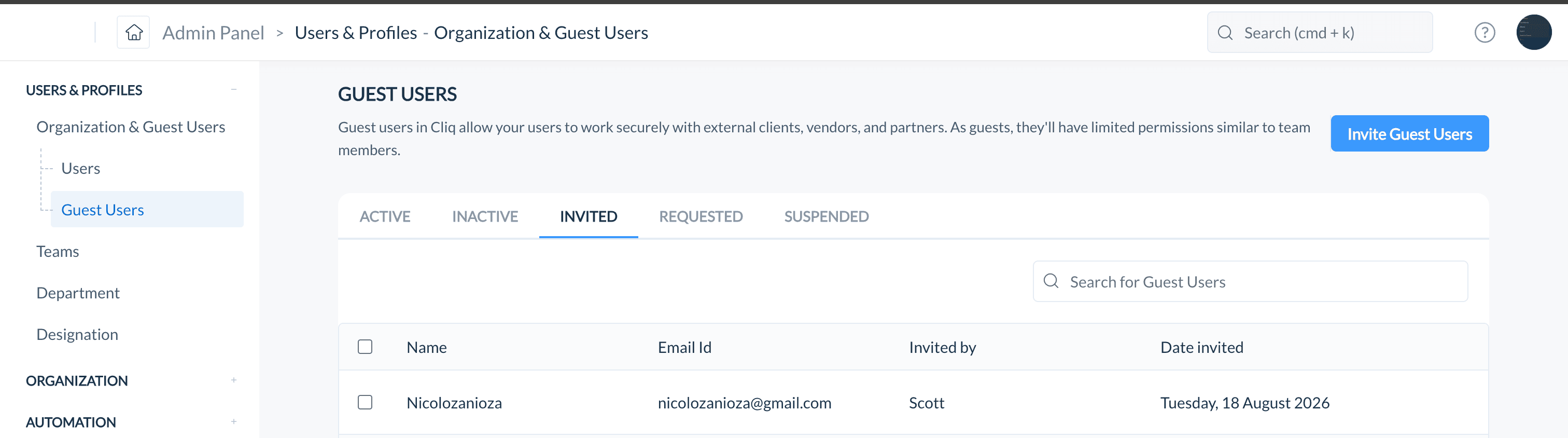Open the Suspended tab
The image size is (1568, 438).
coord(826,216)
